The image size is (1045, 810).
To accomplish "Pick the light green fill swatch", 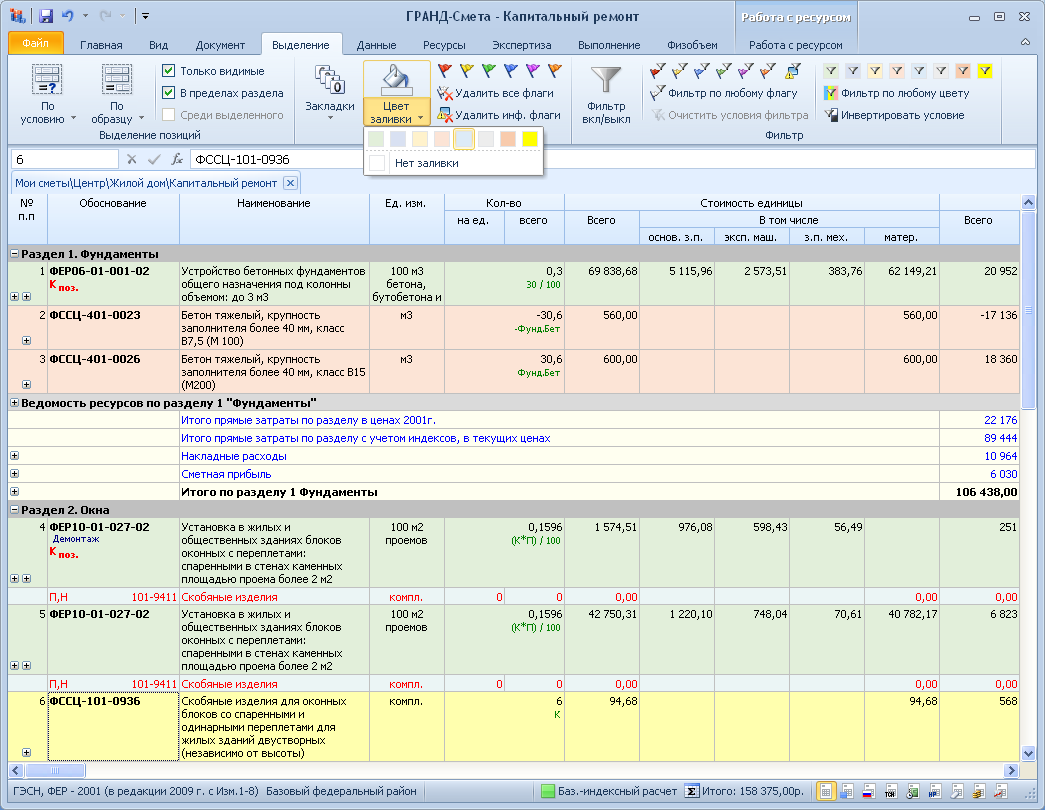I will click(x=376, y=139).
